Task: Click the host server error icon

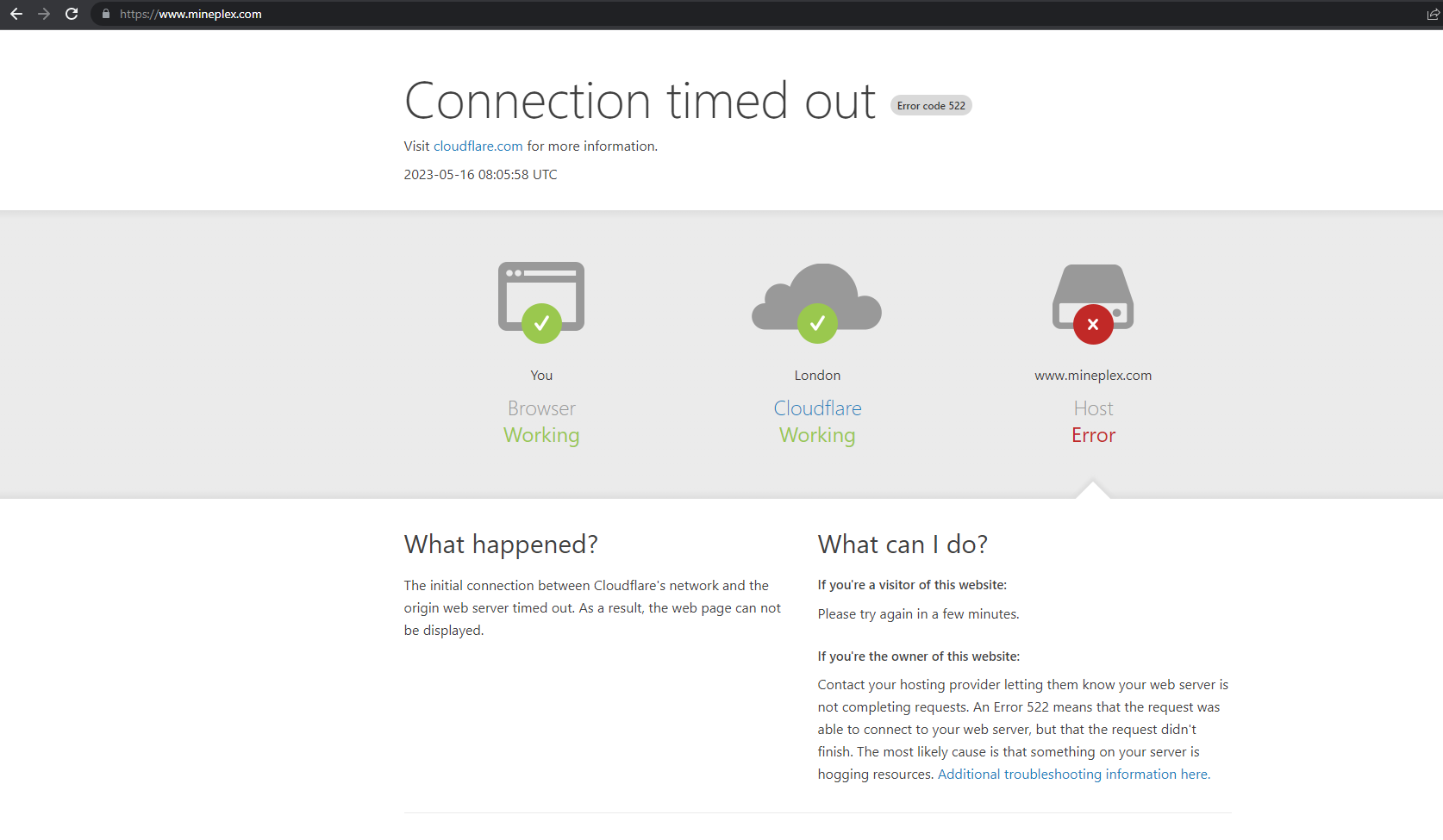Action: [x=1093, y=303]
